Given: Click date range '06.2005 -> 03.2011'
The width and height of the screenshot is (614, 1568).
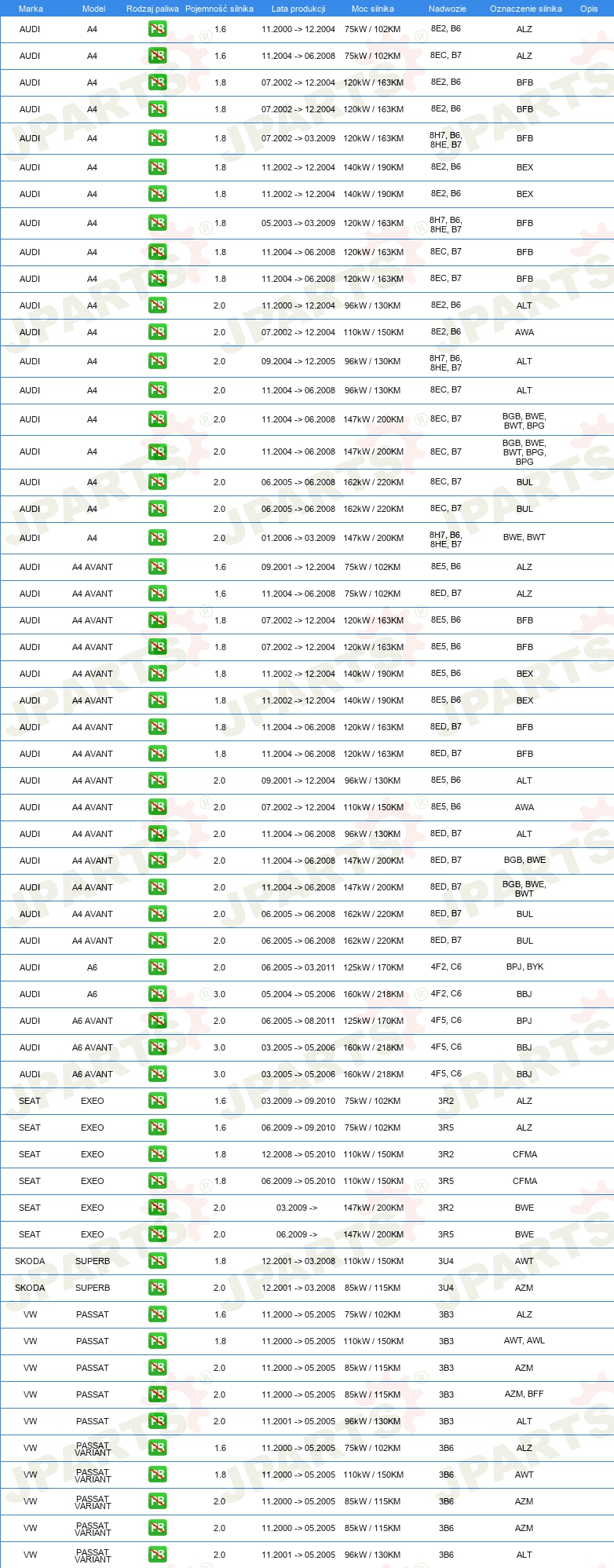Looking at the screenshot, I should [298, 967].
